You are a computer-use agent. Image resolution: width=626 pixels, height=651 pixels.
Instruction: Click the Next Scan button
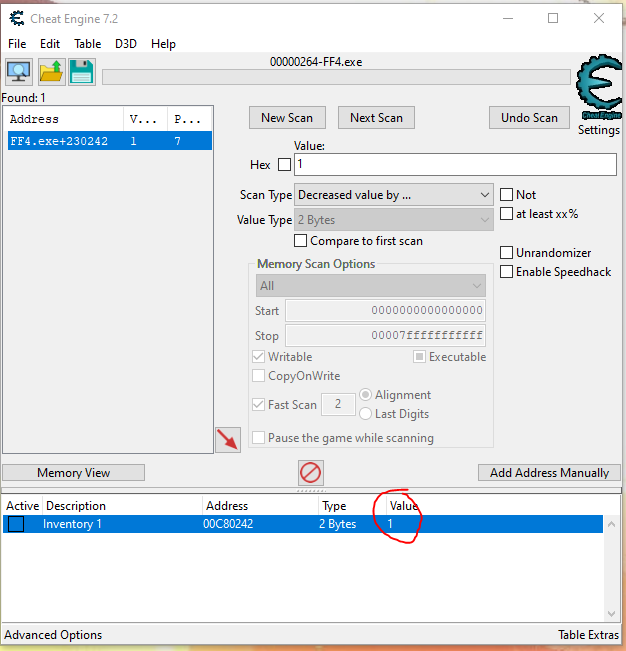click(376, 117)
